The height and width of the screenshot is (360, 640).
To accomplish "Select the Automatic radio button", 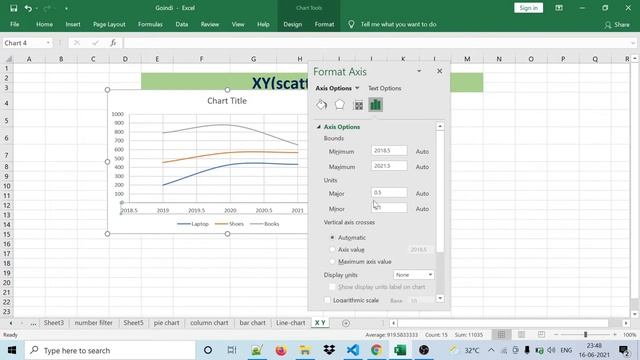I will [x=332, y=237].
